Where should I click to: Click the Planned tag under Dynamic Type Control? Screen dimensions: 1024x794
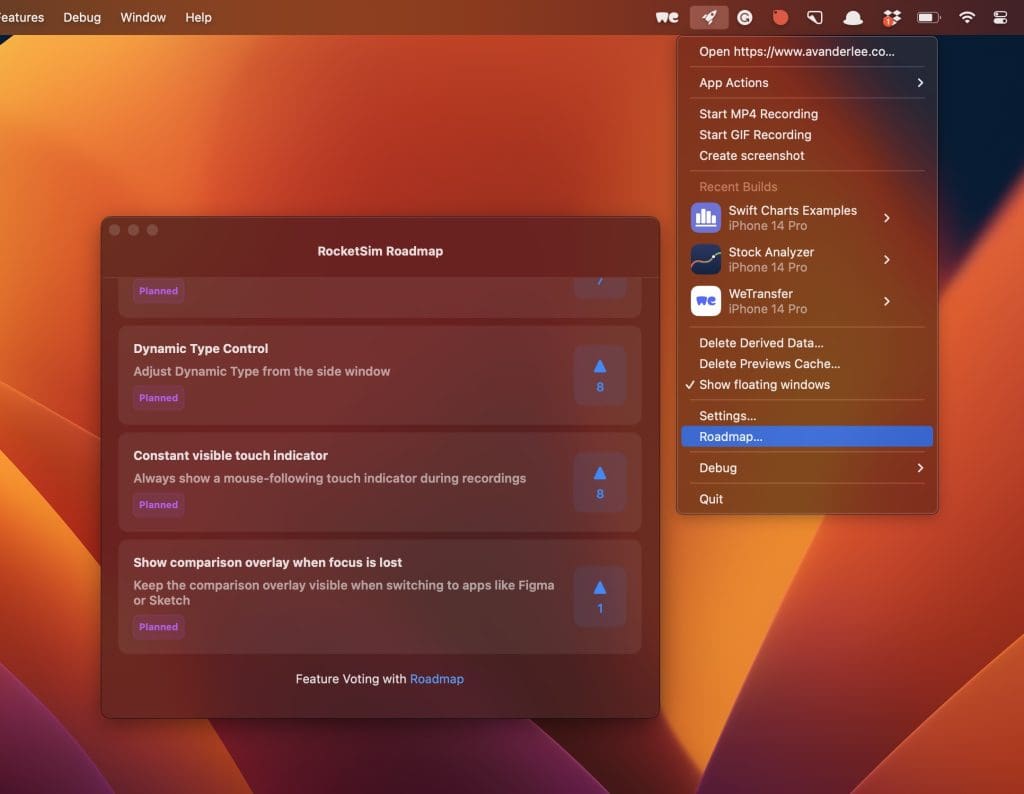[x=158, y=398]
